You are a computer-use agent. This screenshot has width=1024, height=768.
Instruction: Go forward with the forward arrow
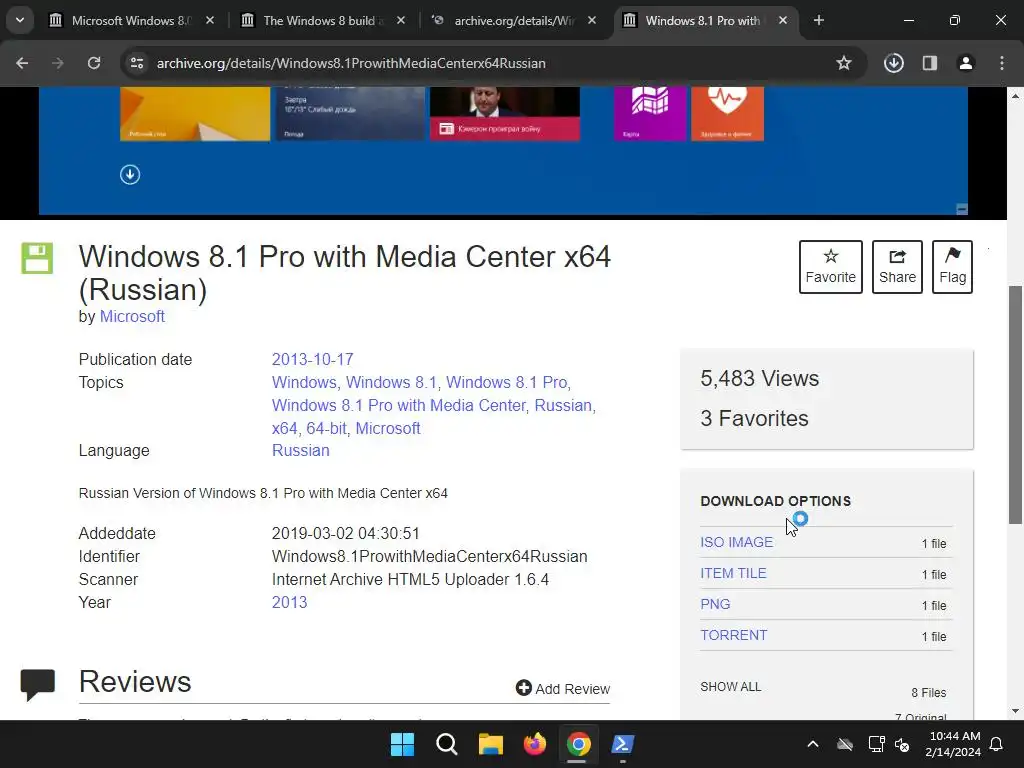click(x=58, y=63)
